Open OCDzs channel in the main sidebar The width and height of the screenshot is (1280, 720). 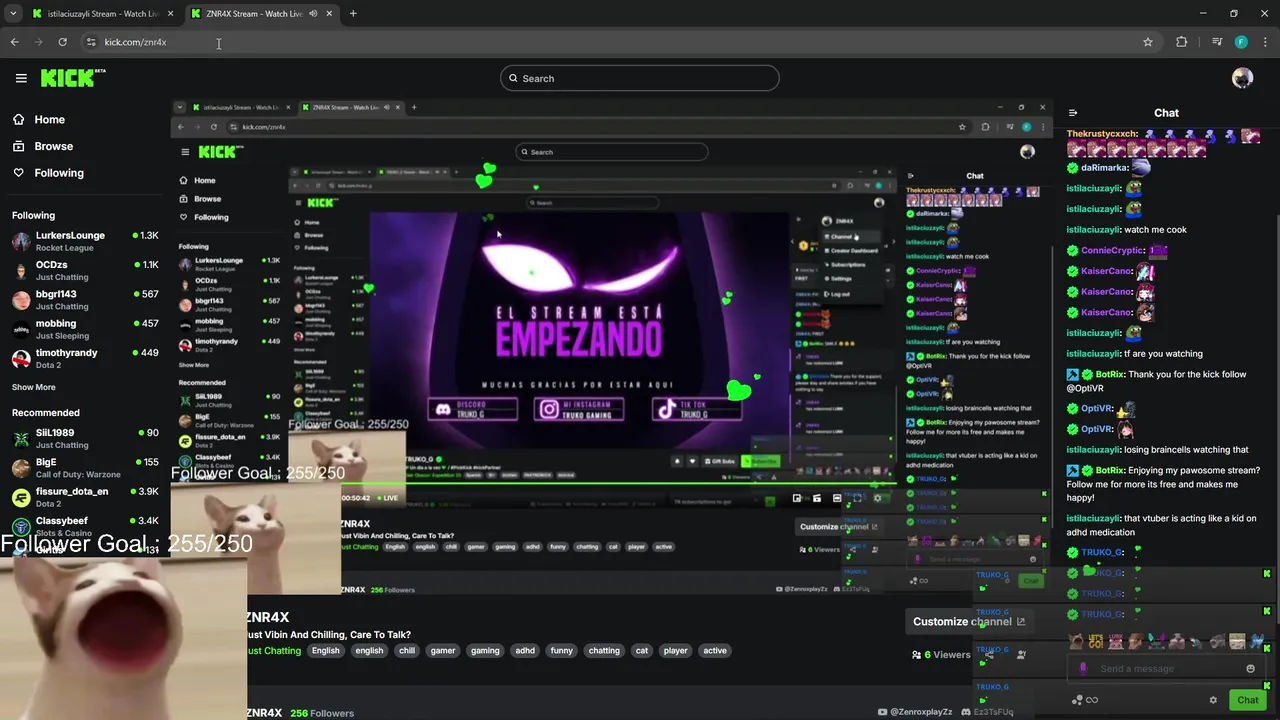click(85, 270)
